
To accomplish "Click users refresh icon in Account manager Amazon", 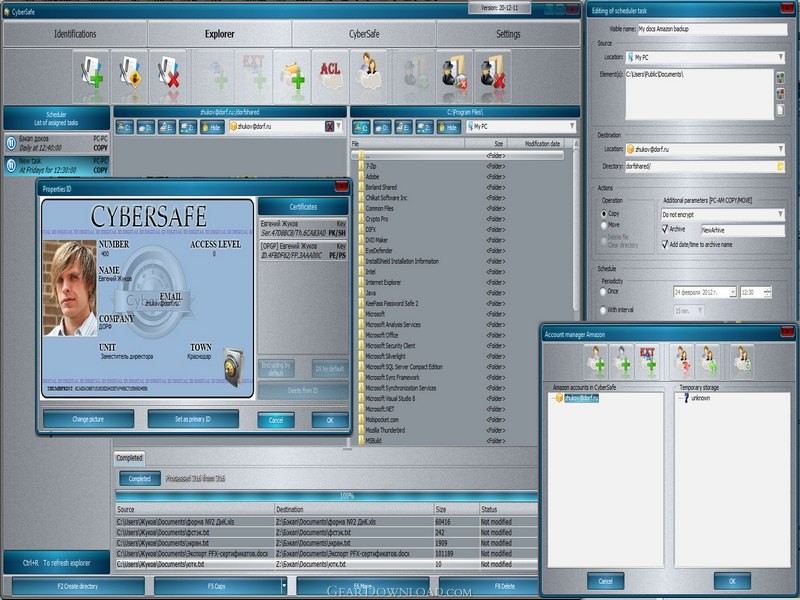I will pos(741,362).
